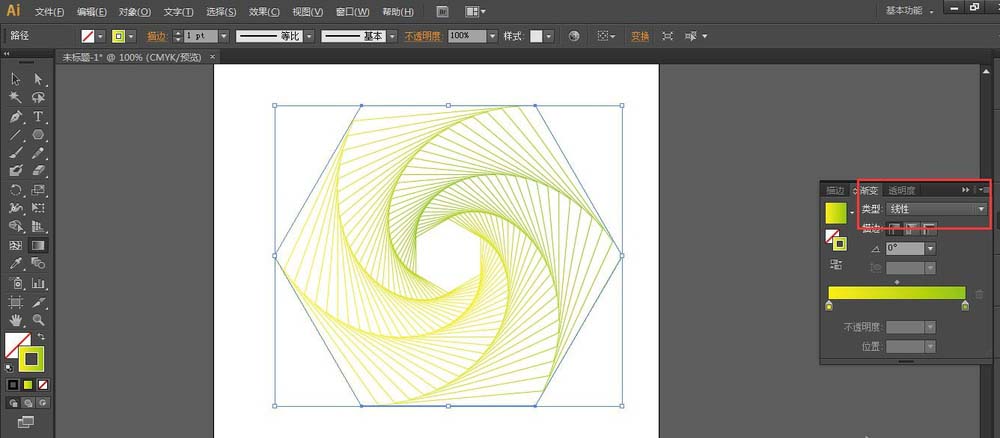Viewport: 1000px width, 438px height.
Task: Select the Shape Builder tool
Action: tap(16, 226)
